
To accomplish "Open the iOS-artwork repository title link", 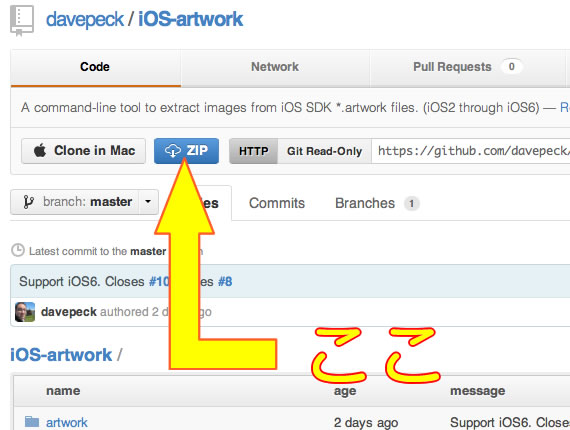I will tap(190, 19).
